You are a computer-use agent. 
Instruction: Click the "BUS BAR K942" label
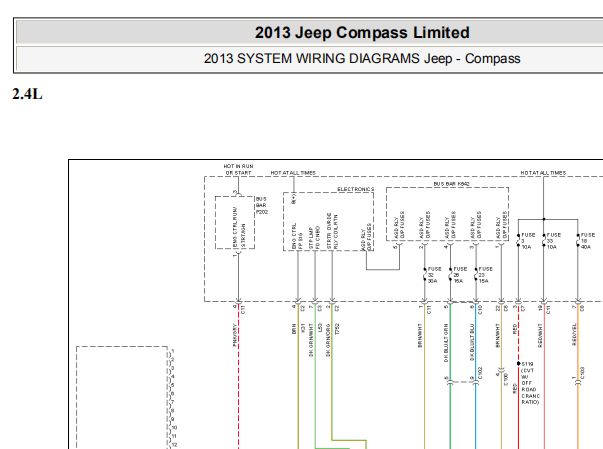451,184
